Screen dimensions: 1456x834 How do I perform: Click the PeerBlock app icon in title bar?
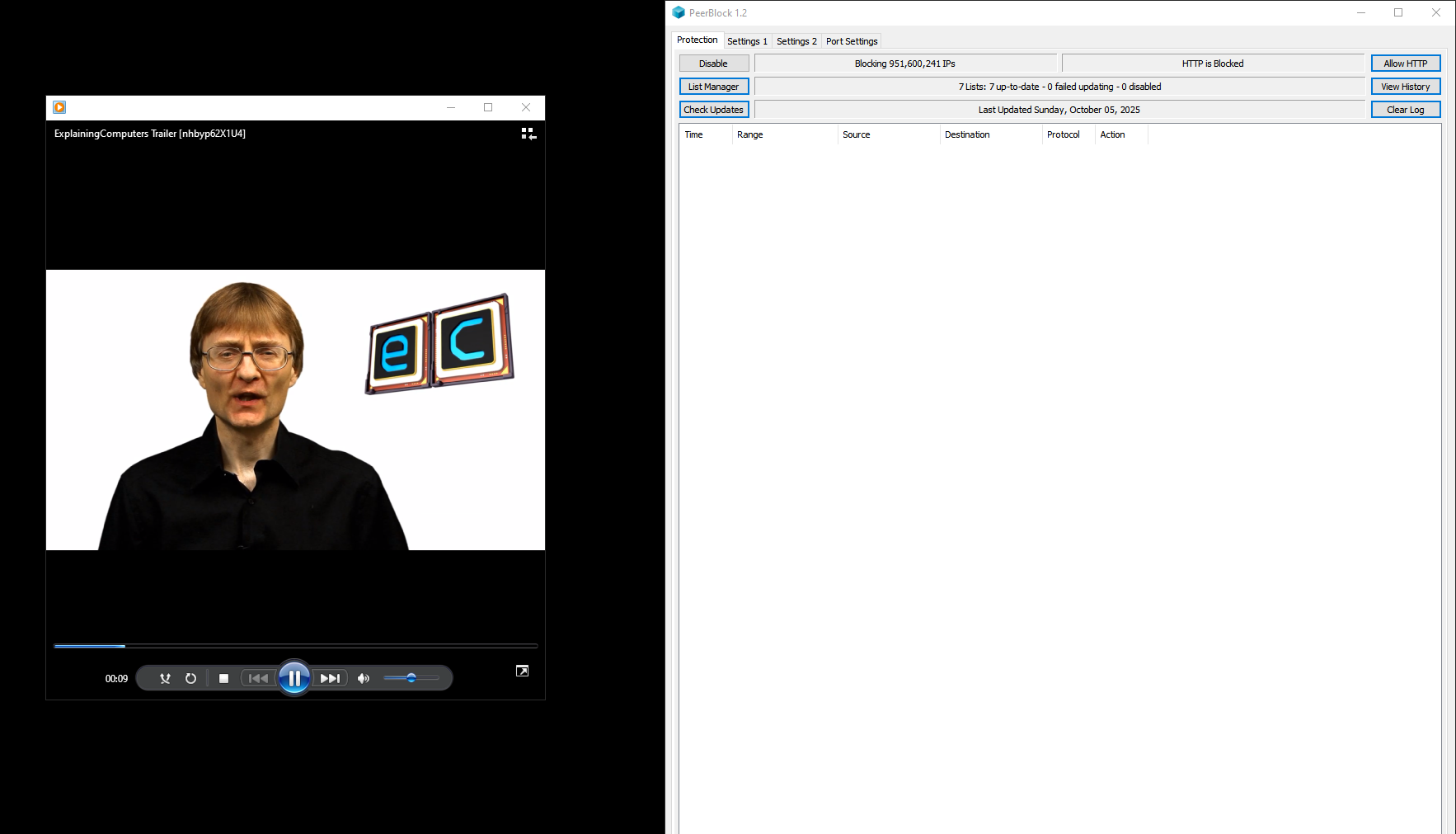point(679,12)
